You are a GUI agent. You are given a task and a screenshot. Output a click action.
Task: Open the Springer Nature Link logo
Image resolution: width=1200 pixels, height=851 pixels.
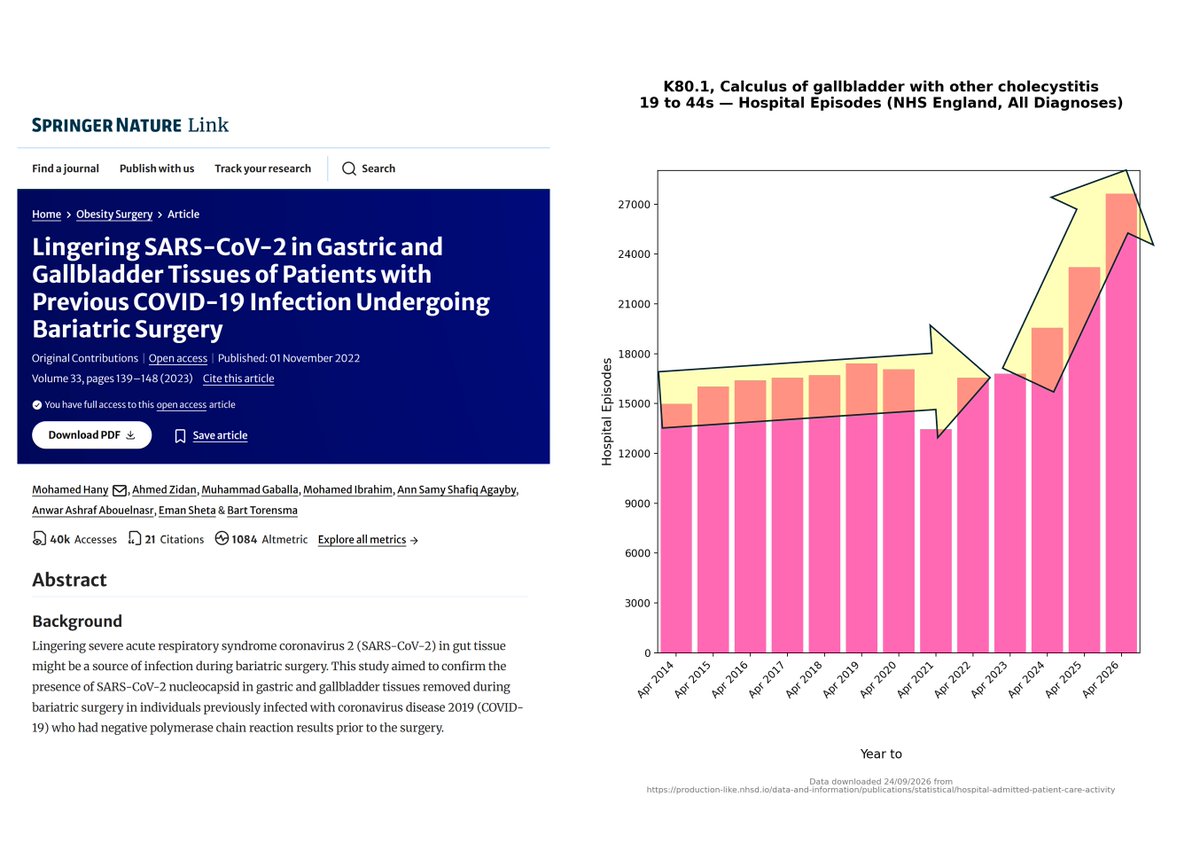pyautogui.click(x=130, y=125)
